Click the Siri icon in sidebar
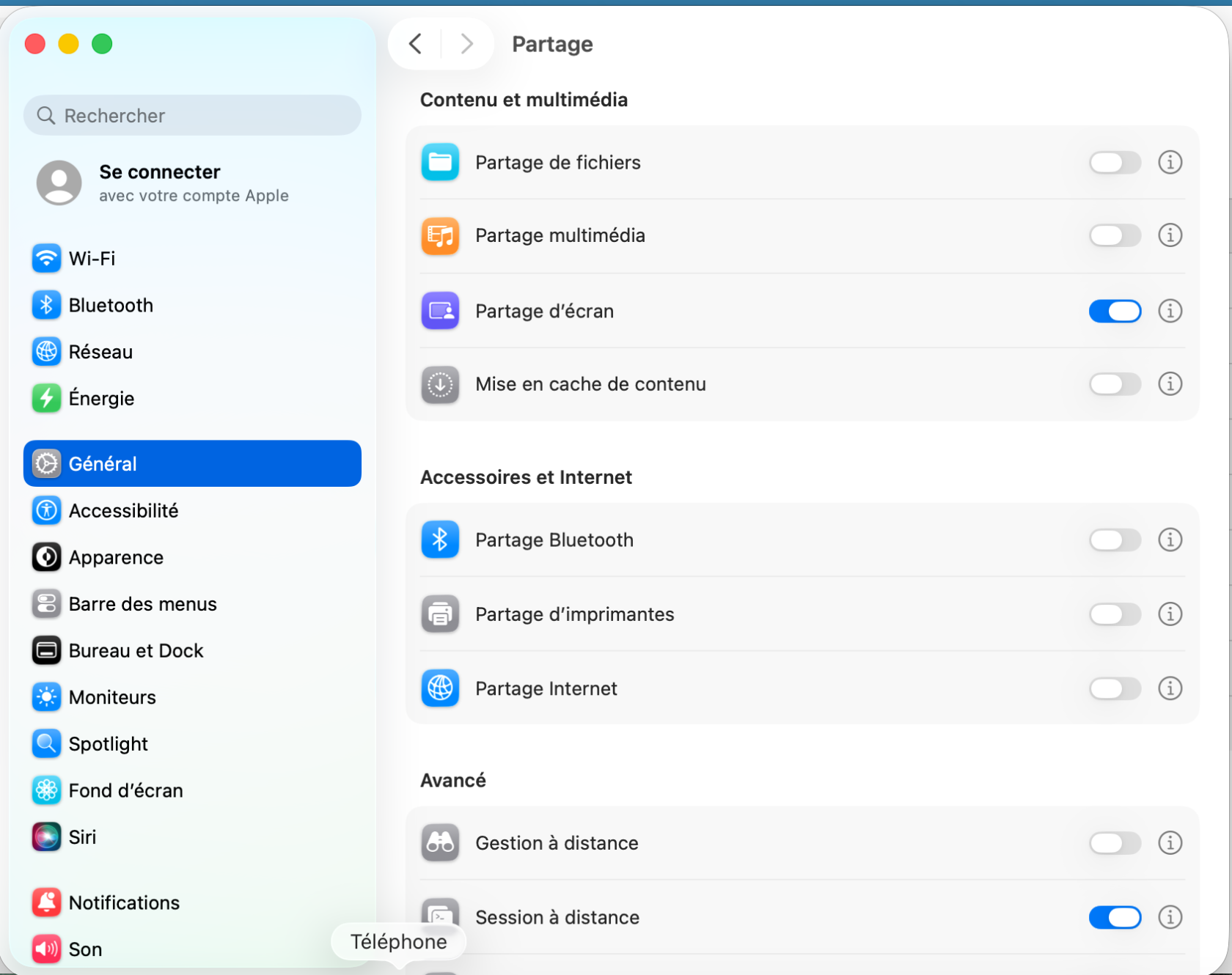The width and height of the screenshot is (1232, 975). [46, 836]
